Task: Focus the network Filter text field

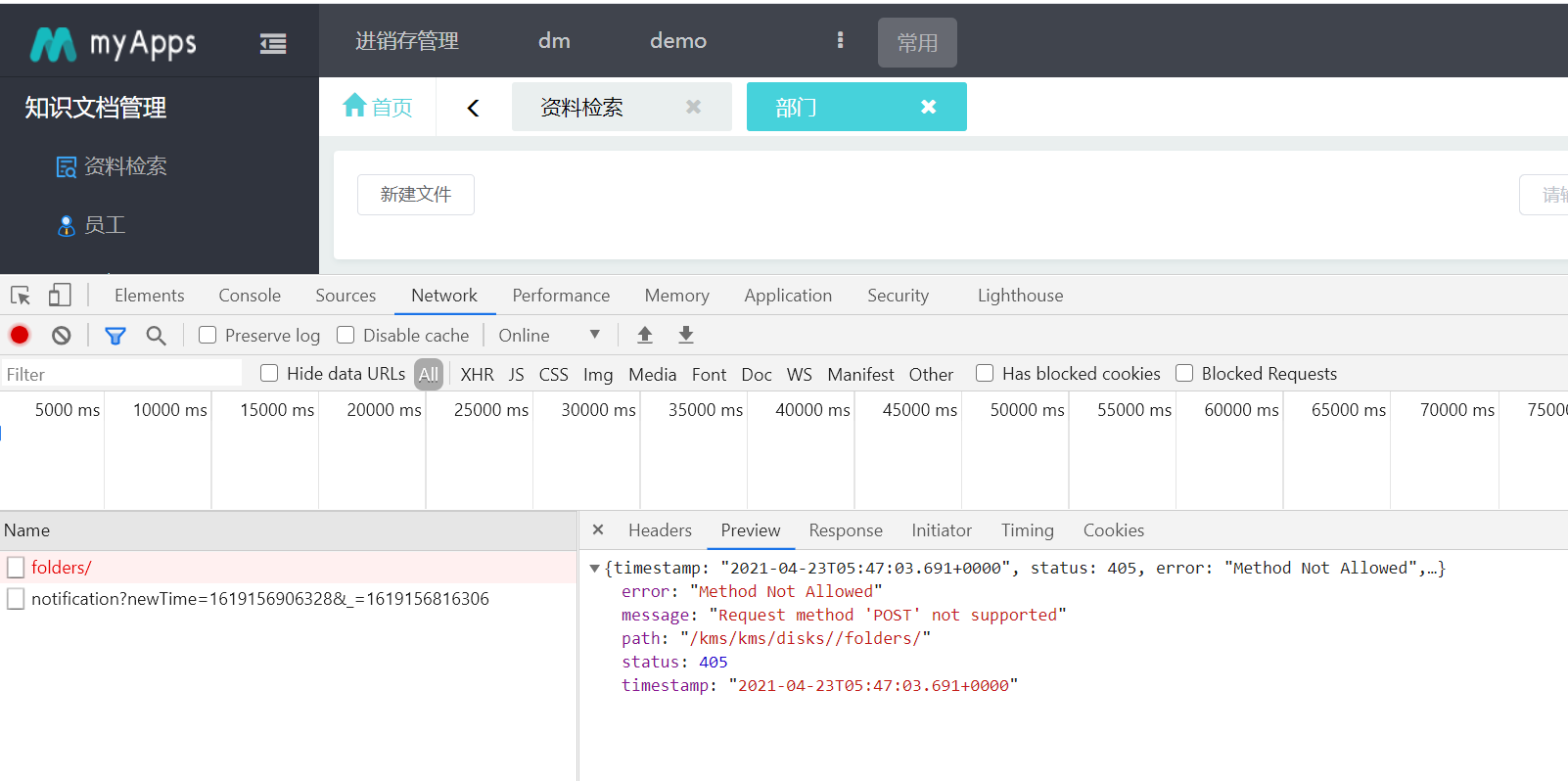Action: tap(121, 374)
